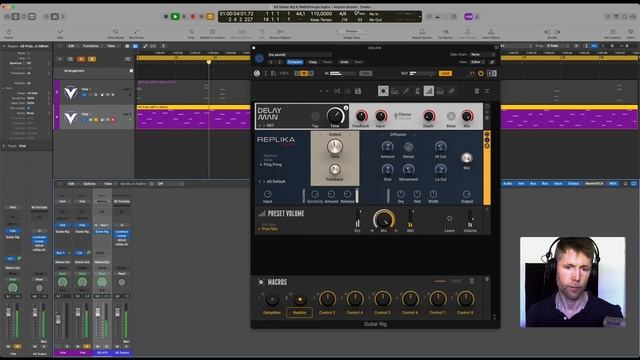Open the Guitar Rig browser library icon
640x360 pixels.
pyautogui.click(x=273, y=73)
